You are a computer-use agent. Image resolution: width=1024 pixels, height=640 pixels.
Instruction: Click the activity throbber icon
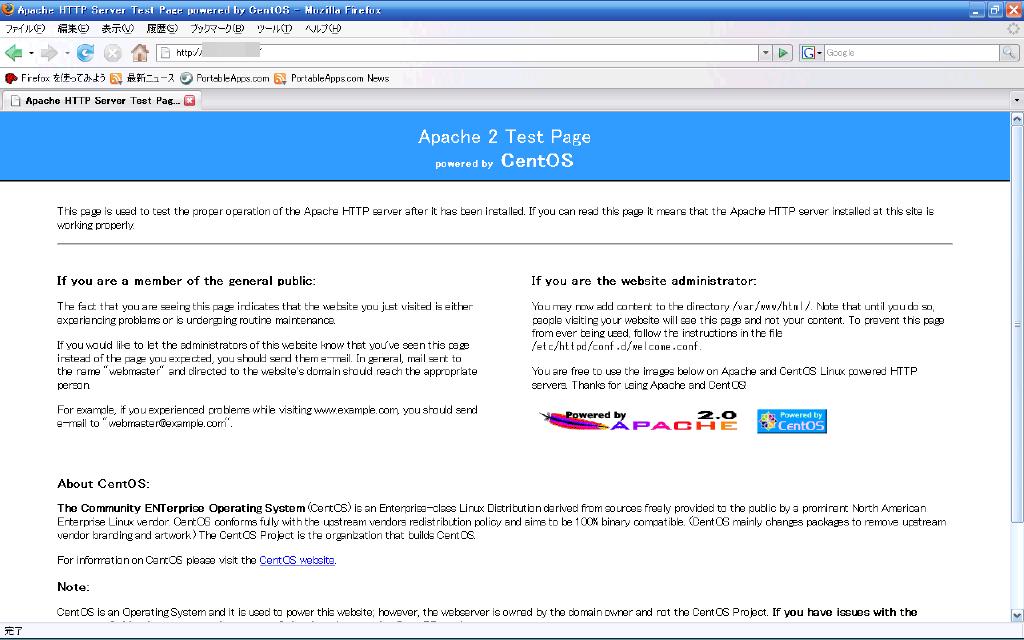coord(1013,29)
